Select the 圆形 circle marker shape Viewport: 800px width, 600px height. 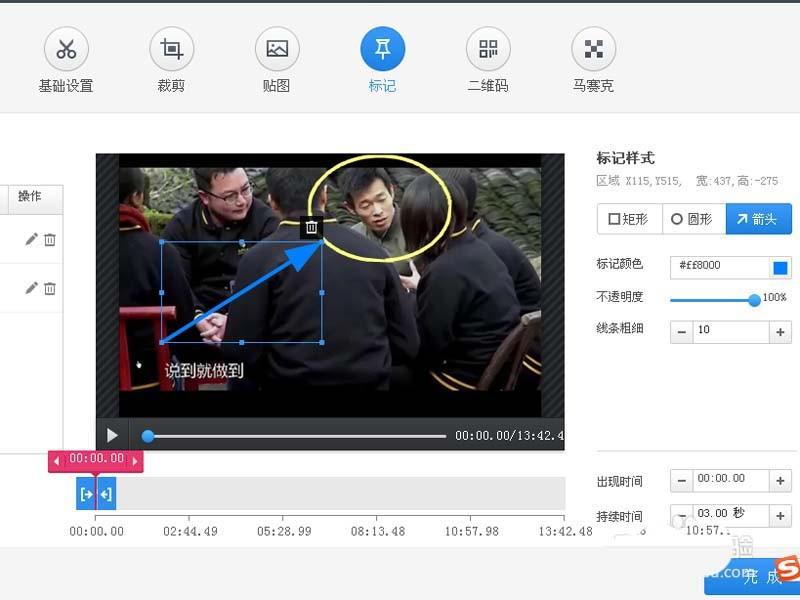pos(694,219)
